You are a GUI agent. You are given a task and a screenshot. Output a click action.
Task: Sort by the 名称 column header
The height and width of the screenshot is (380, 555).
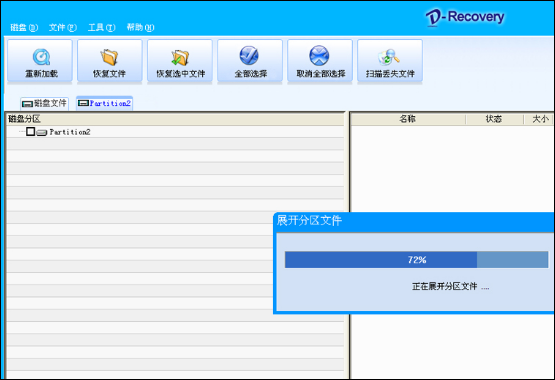(408, 119)
